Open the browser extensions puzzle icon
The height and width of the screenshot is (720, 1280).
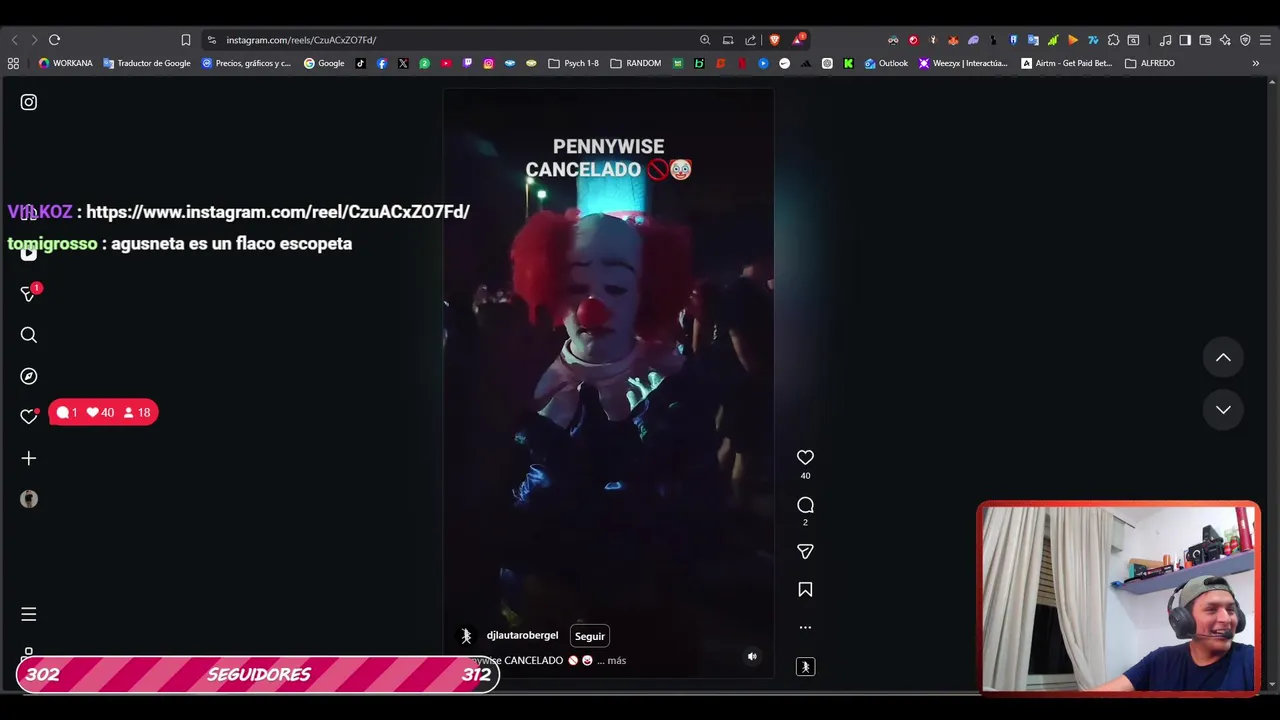point(1113,40)
